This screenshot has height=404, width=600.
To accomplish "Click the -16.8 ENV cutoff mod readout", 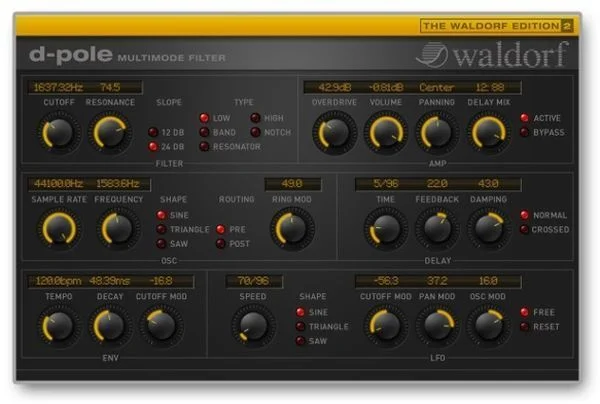I will [x=161, y=281].
